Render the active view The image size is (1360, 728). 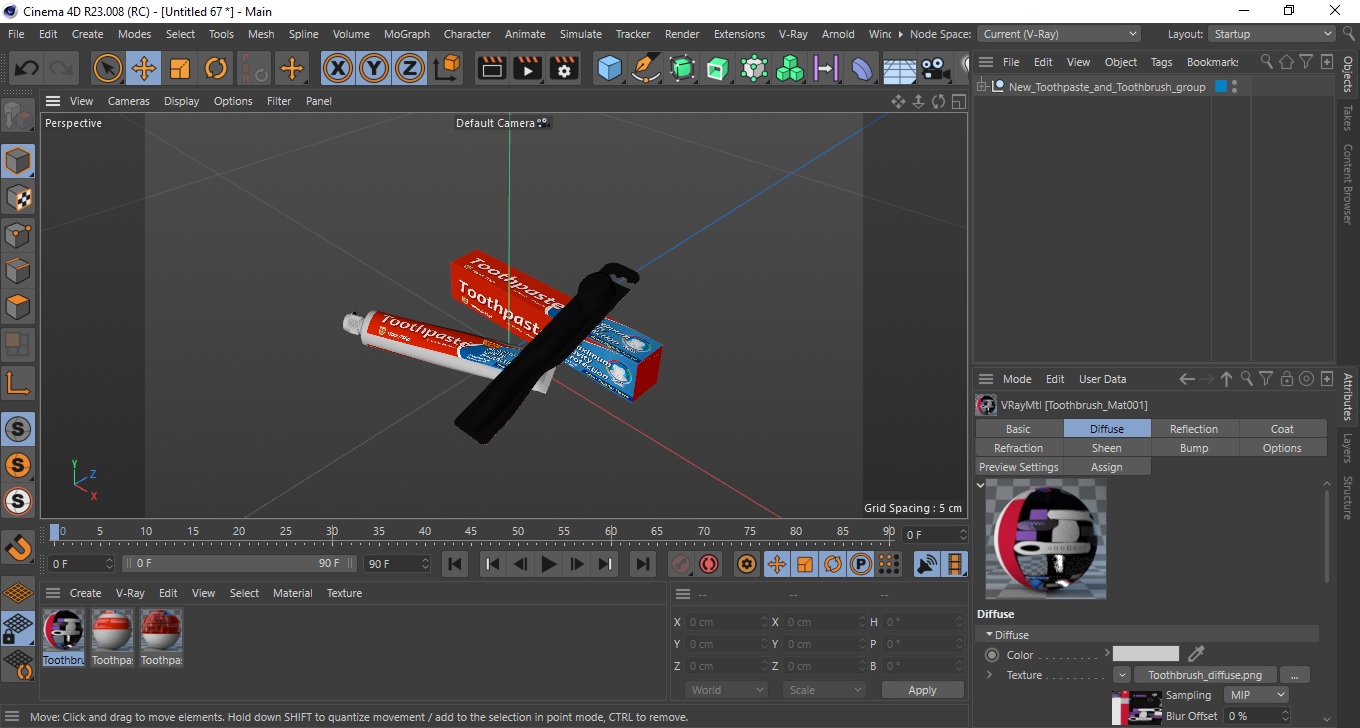pyautogui.click(x=492, y=69)
